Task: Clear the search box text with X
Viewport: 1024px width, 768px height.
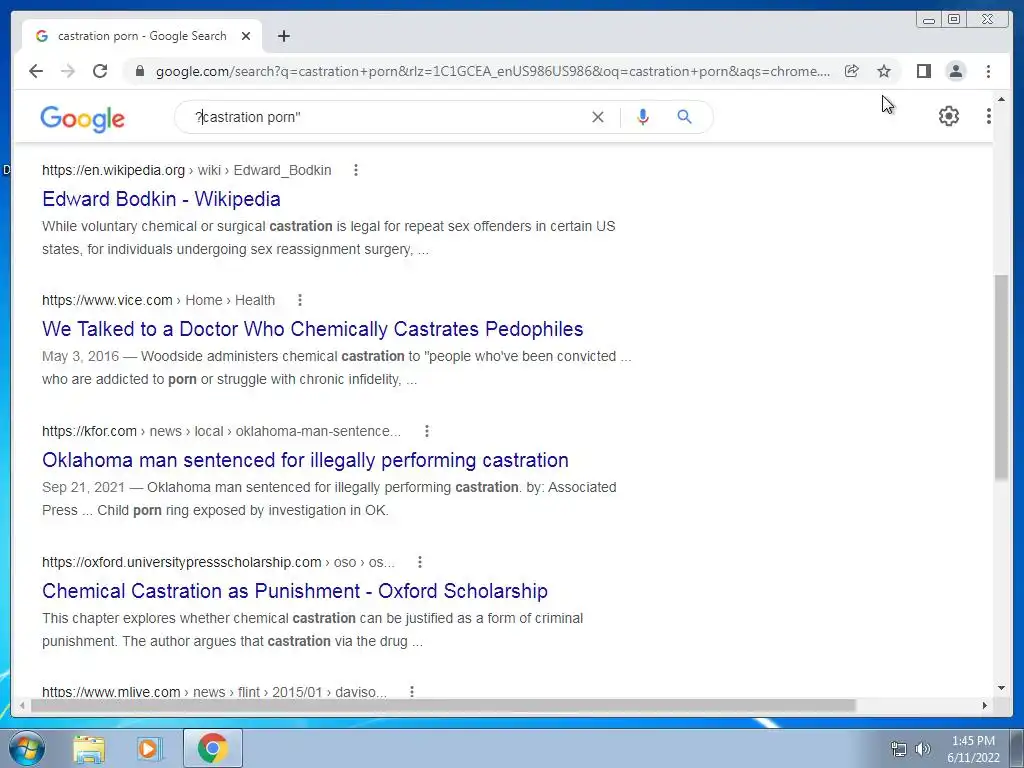Action: click(598, 117)
